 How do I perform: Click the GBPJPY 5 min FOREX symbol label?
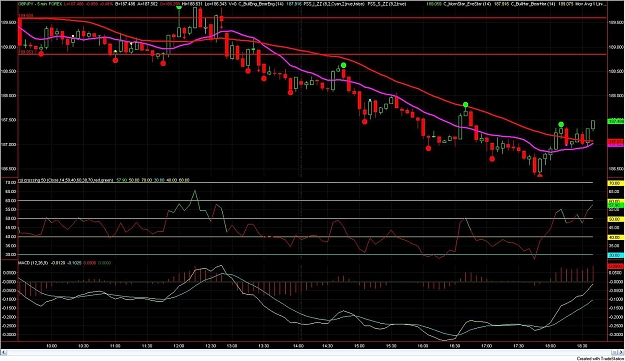(x=39, y=4)
